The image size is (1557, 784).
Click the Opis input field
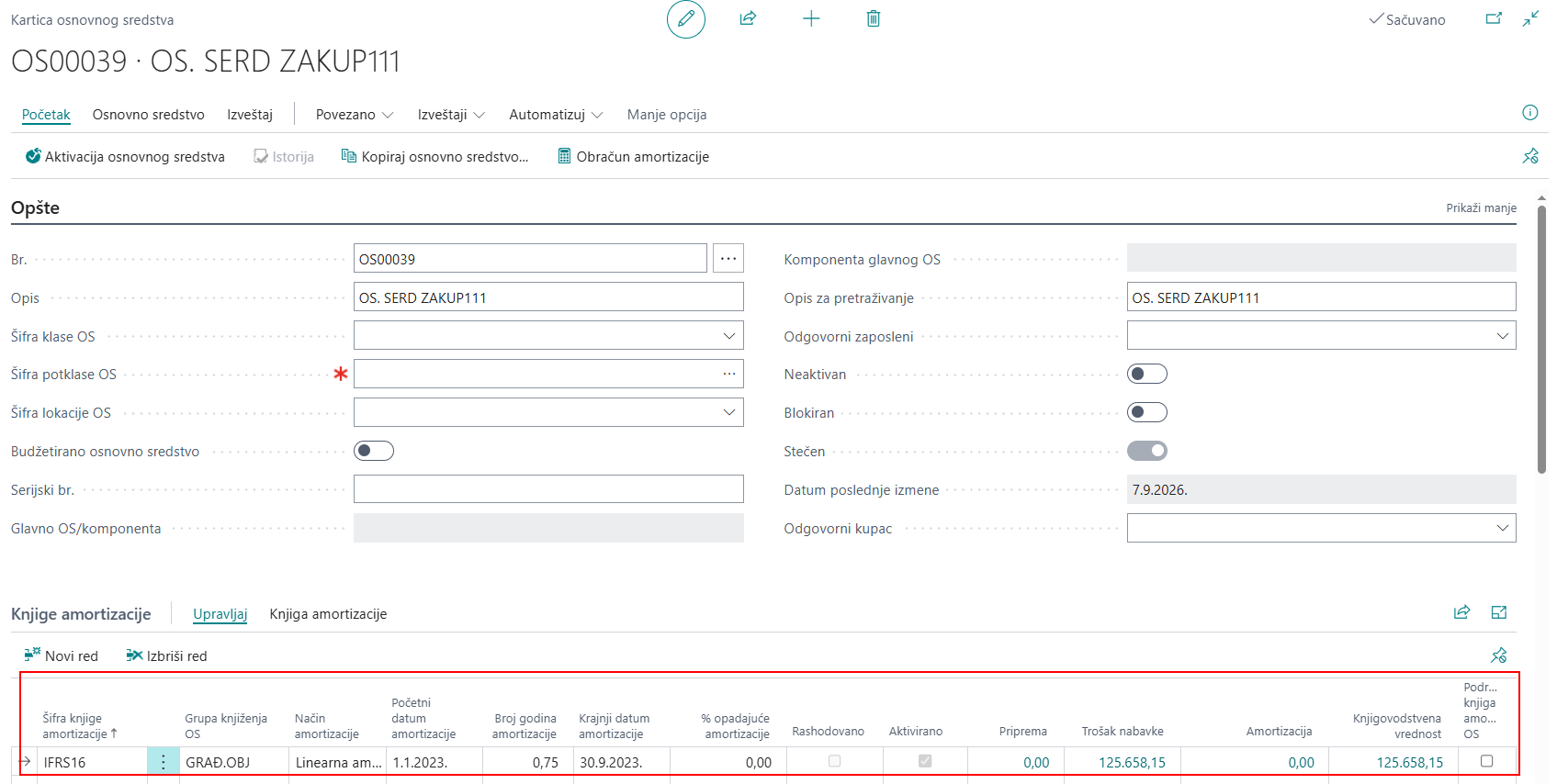pos(548,297)
